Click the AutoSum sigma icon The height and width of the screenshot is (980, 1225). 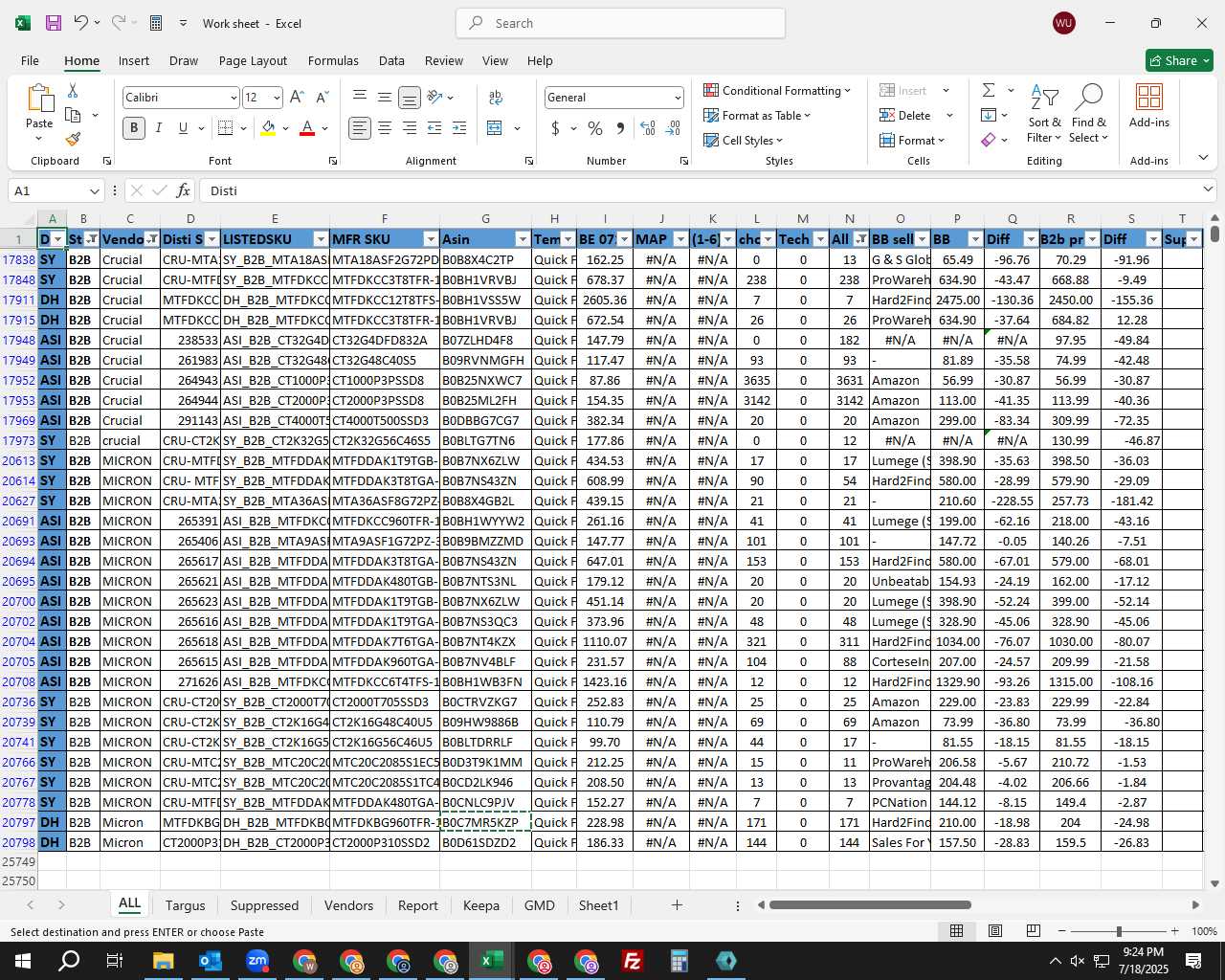(989, 90)
